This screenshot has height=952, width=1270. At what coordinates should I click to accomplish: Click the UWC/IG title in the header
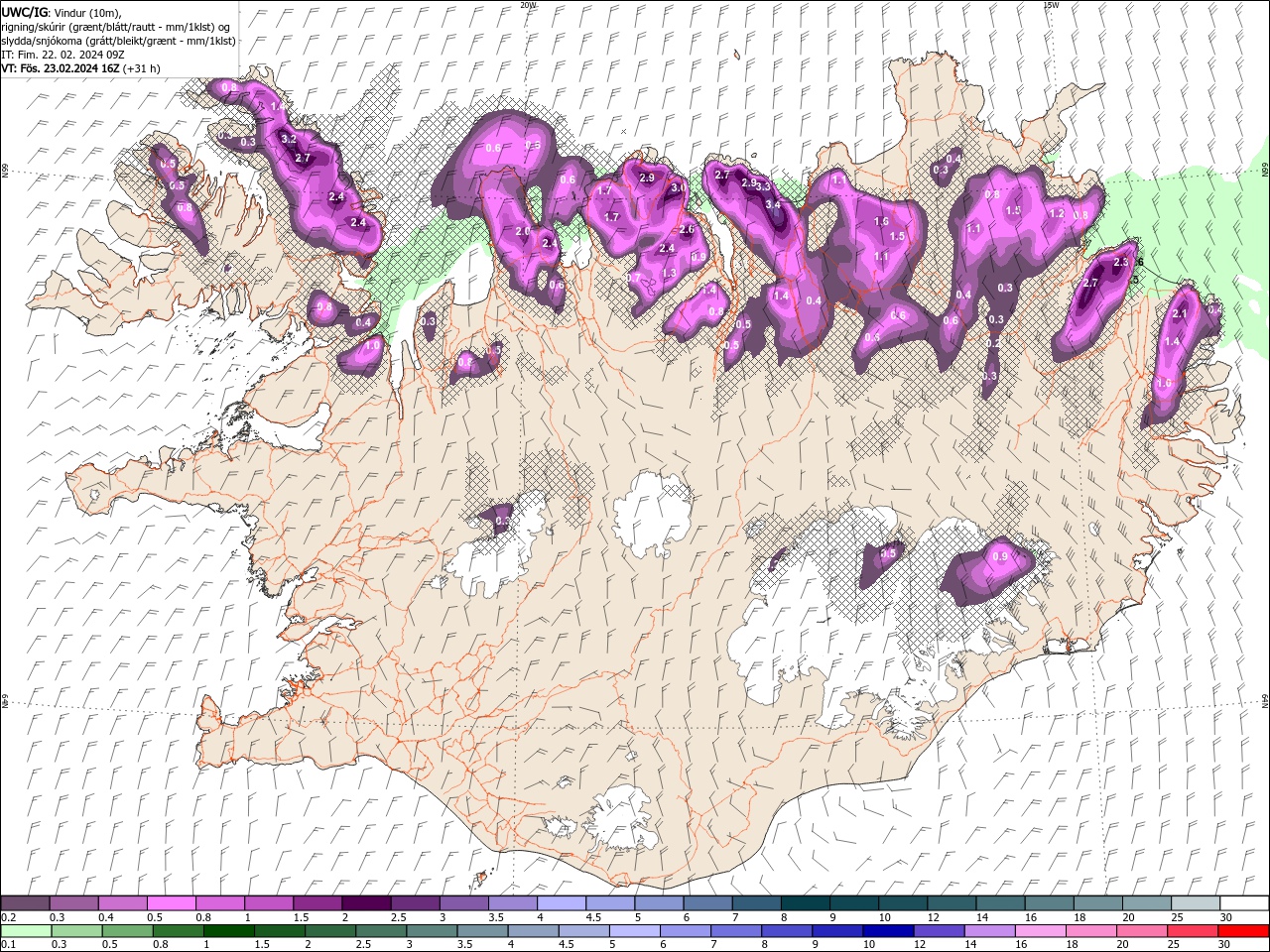[23, 12]
